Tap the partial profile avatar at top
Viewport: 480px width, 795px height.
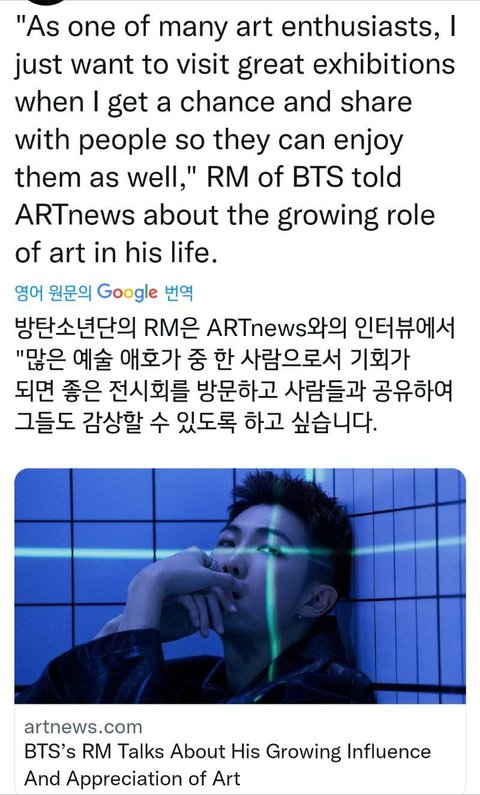41,2
